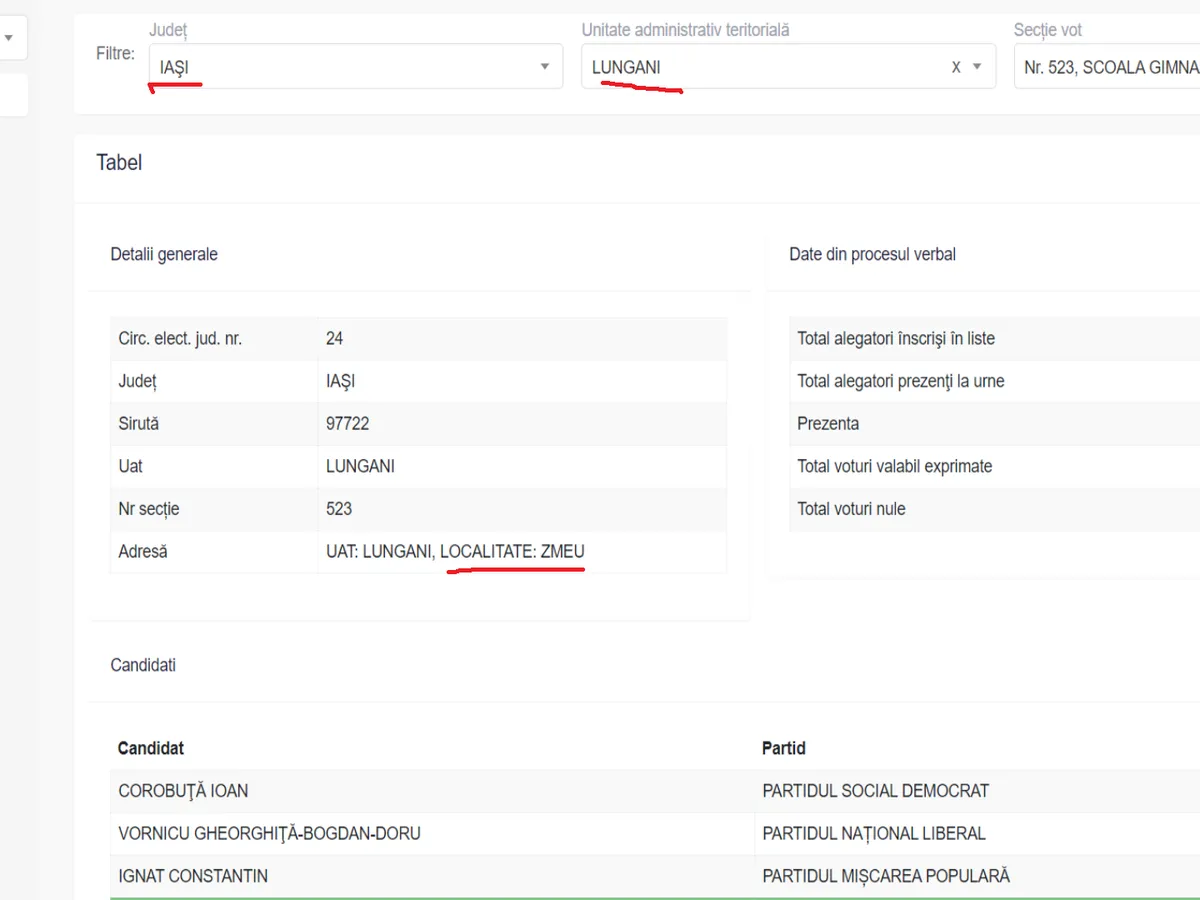Click the Sirută value 97722
The height and width of the screenshot is (900, 1200).
(x=348, y=424)
